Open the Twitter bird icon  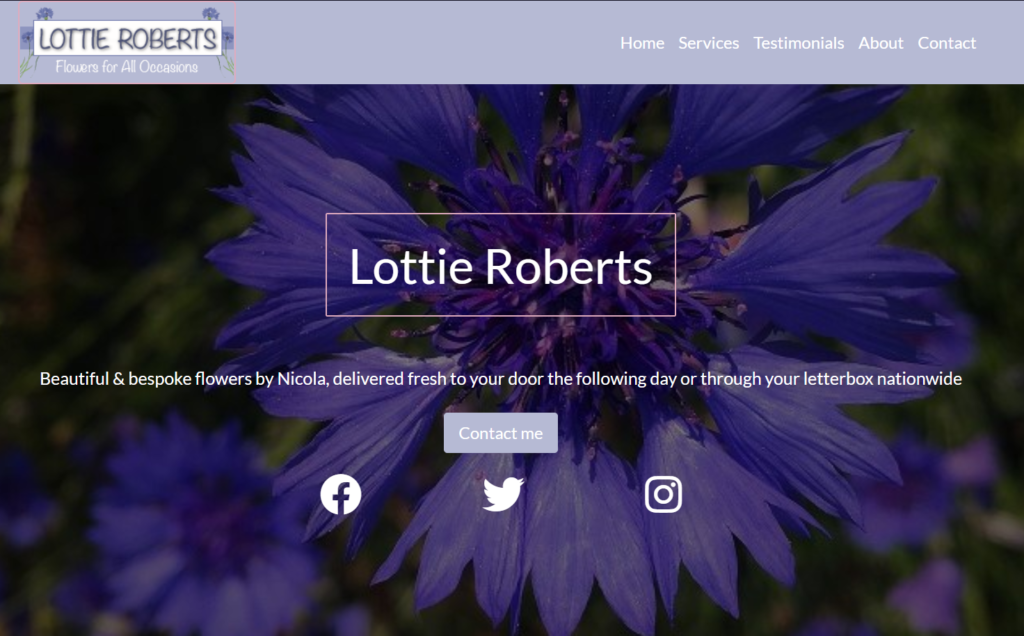(503, 494)
